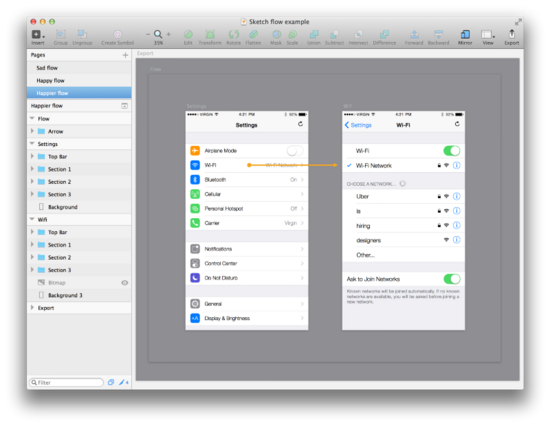Add a new page with plus icon
The width and height of the screenshot is (550, 426).
[x=125, y=55]
